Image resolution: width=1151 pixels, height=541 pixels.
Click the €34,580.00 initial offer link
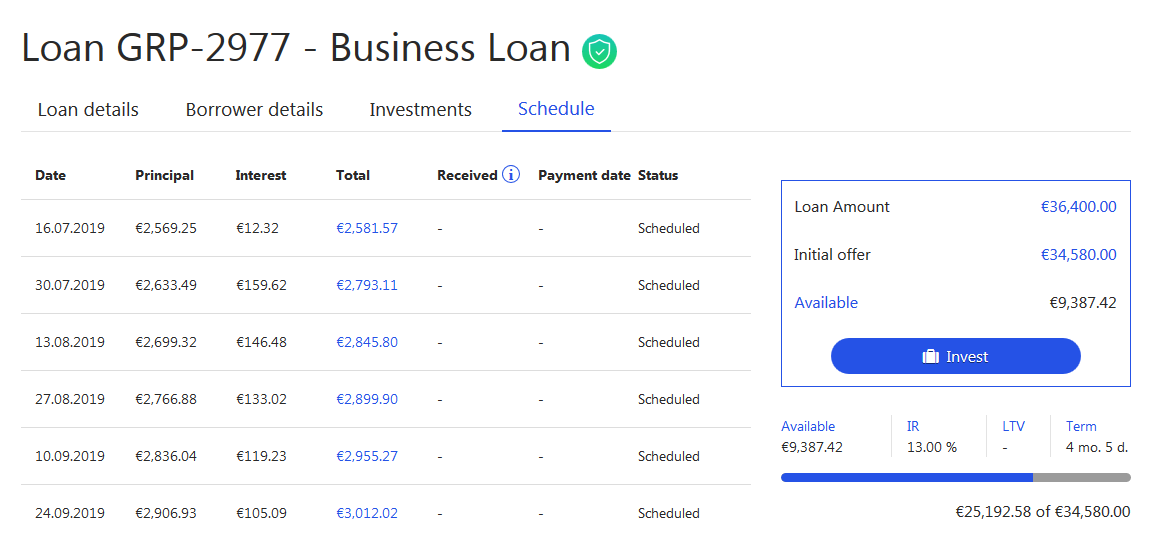1078,255
